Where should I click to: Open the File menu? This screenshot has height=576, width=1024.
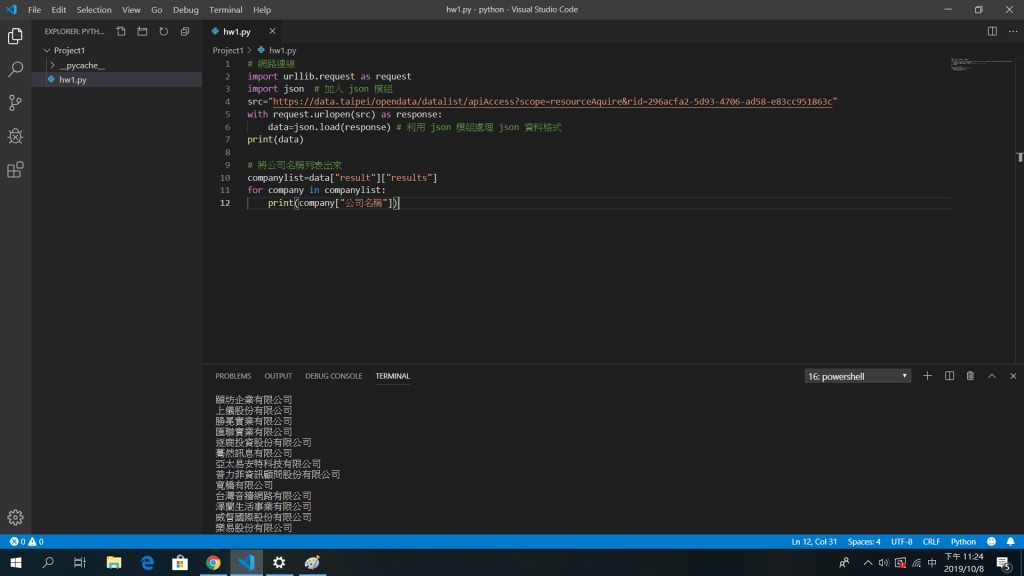pyautogui.click(x=34, y=10)
